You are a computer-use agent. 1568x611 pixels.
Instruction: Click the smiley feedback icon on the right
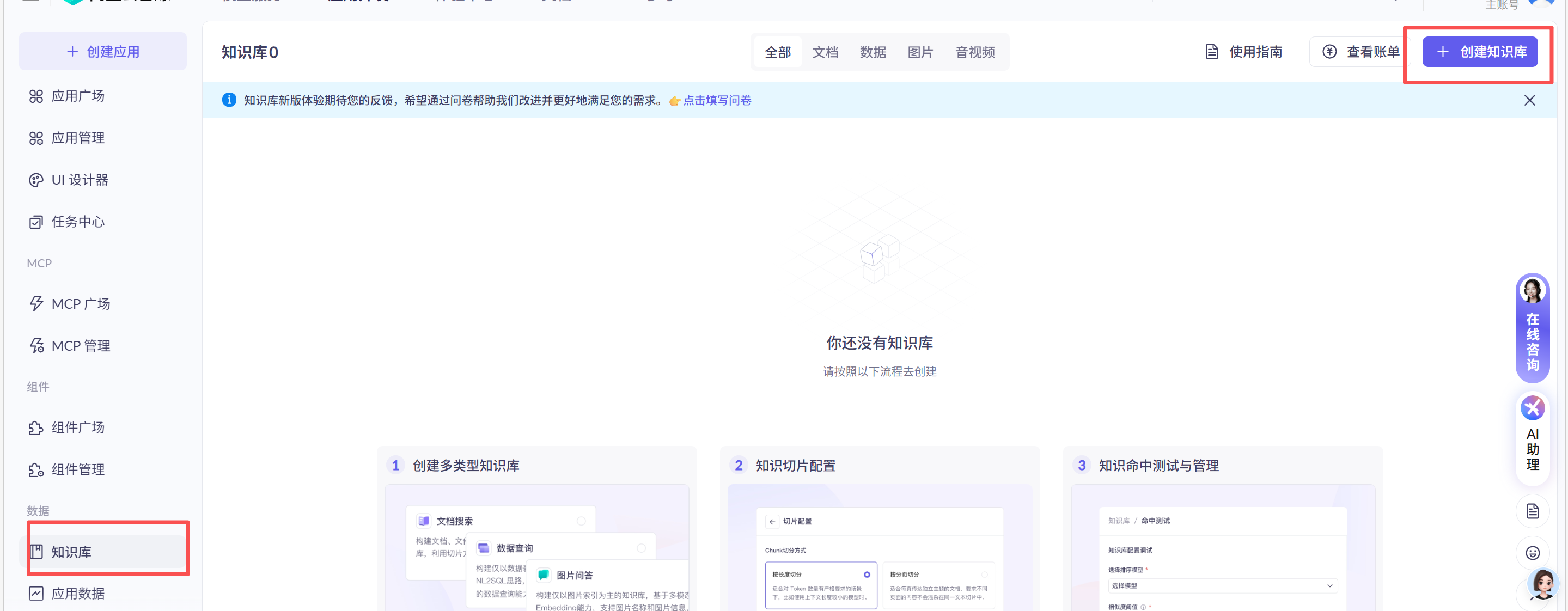[x=1532, y=553]
